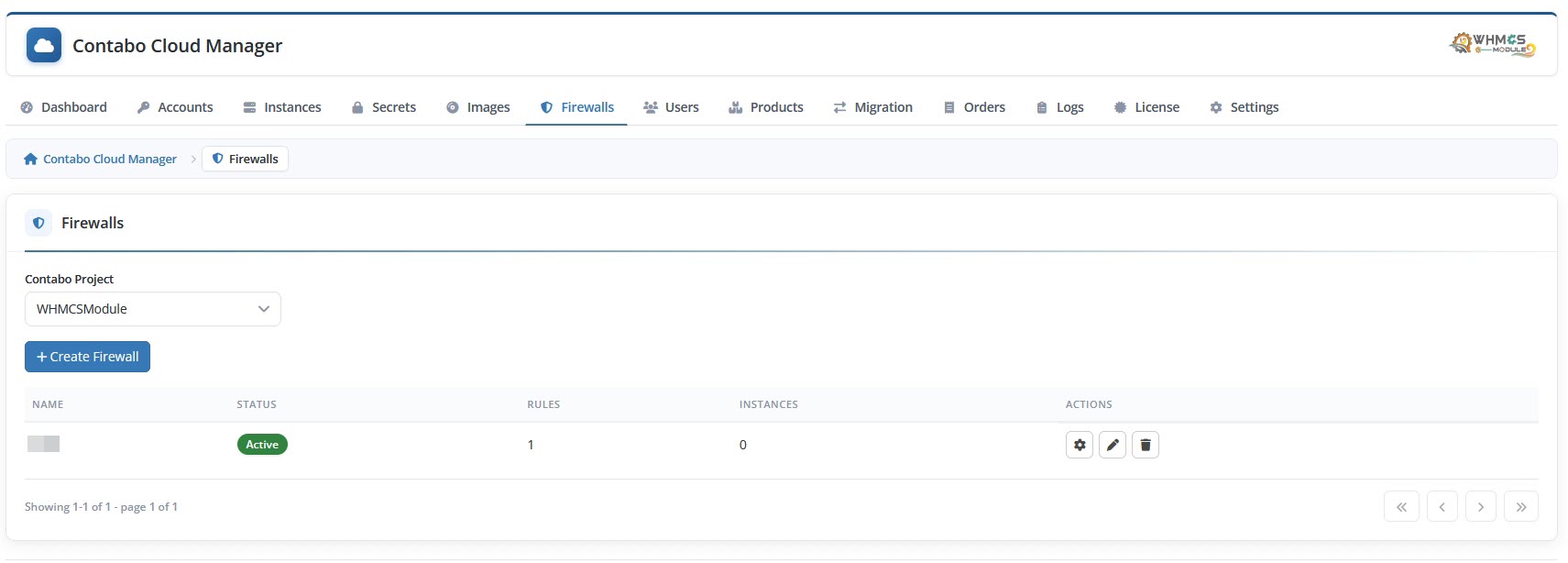This screenshot has width=1568, height=563.
Task: Click the badge icon beside License
Action: (x=1120, y=107)
